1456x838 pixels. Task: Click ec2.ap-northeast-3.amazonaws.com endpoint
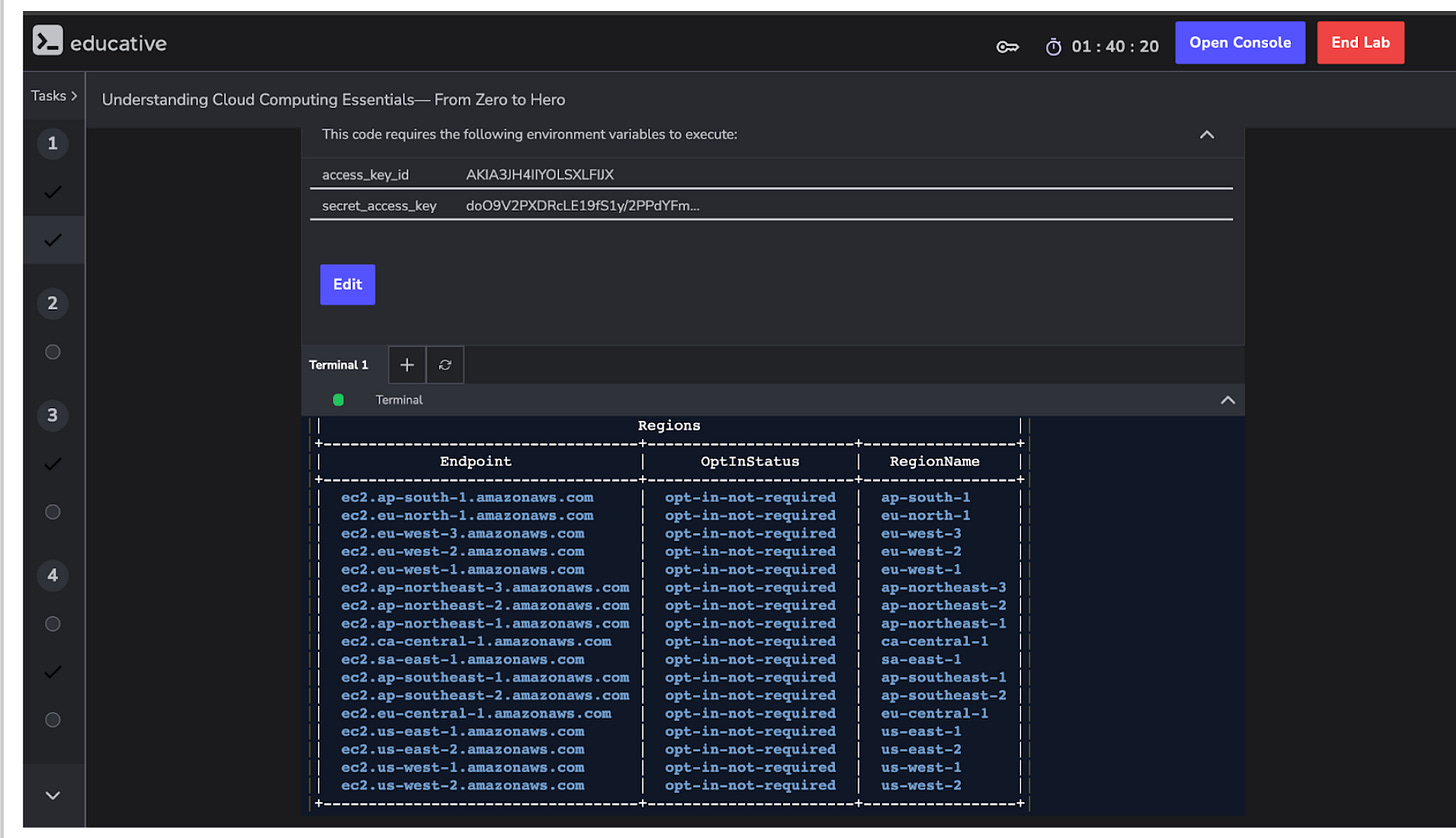tap(485, 588)
